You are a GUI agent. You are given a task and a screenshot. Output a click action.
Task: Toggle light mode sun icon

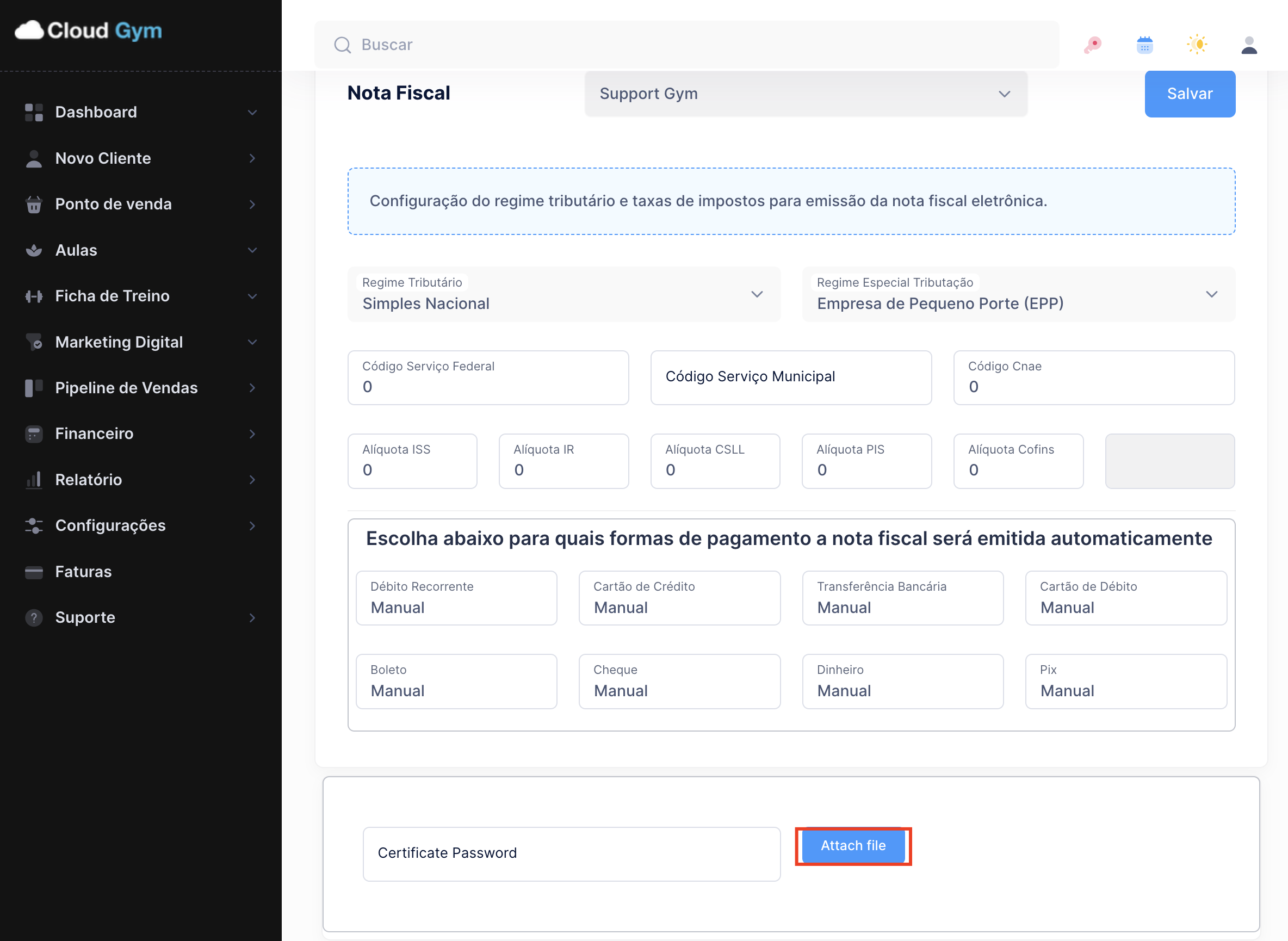[x=1197, y=45]
